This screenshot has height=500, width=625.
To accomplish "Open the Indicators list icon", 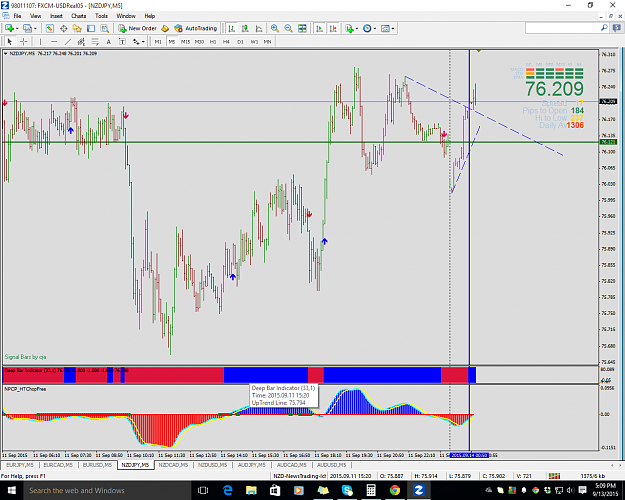I will 350,28.
